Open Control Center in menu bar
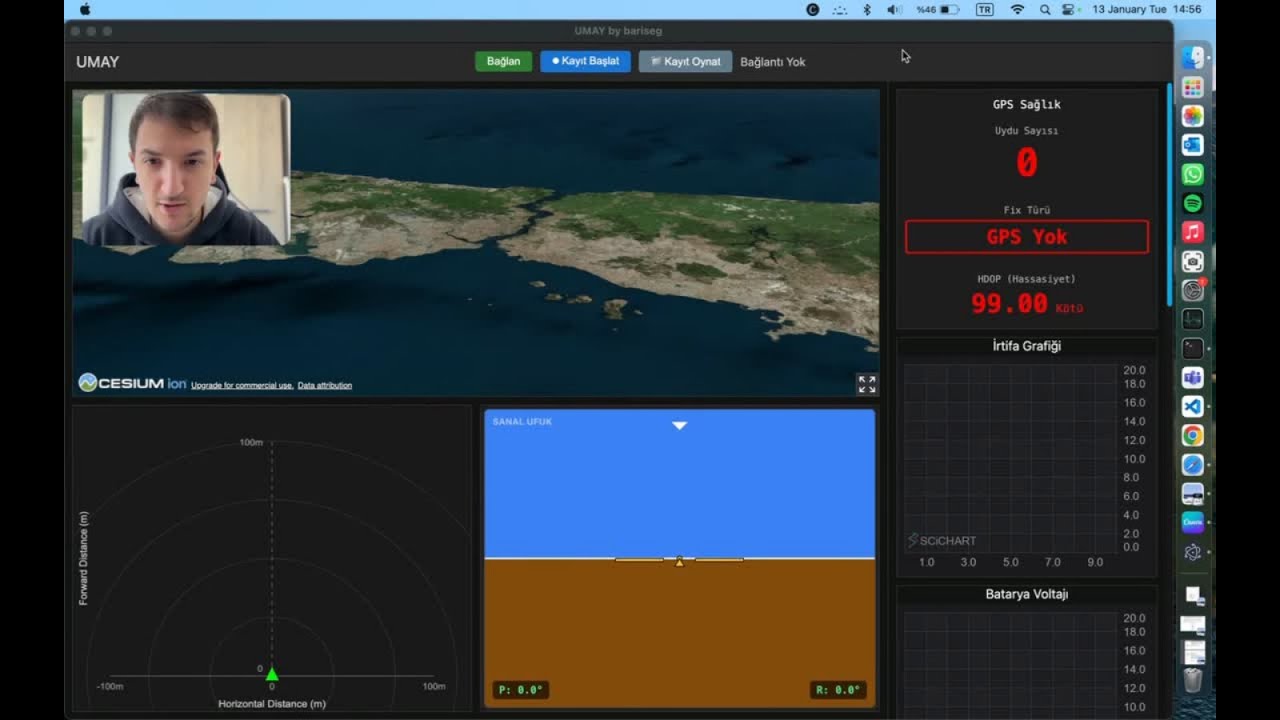 coord(1069,9)
